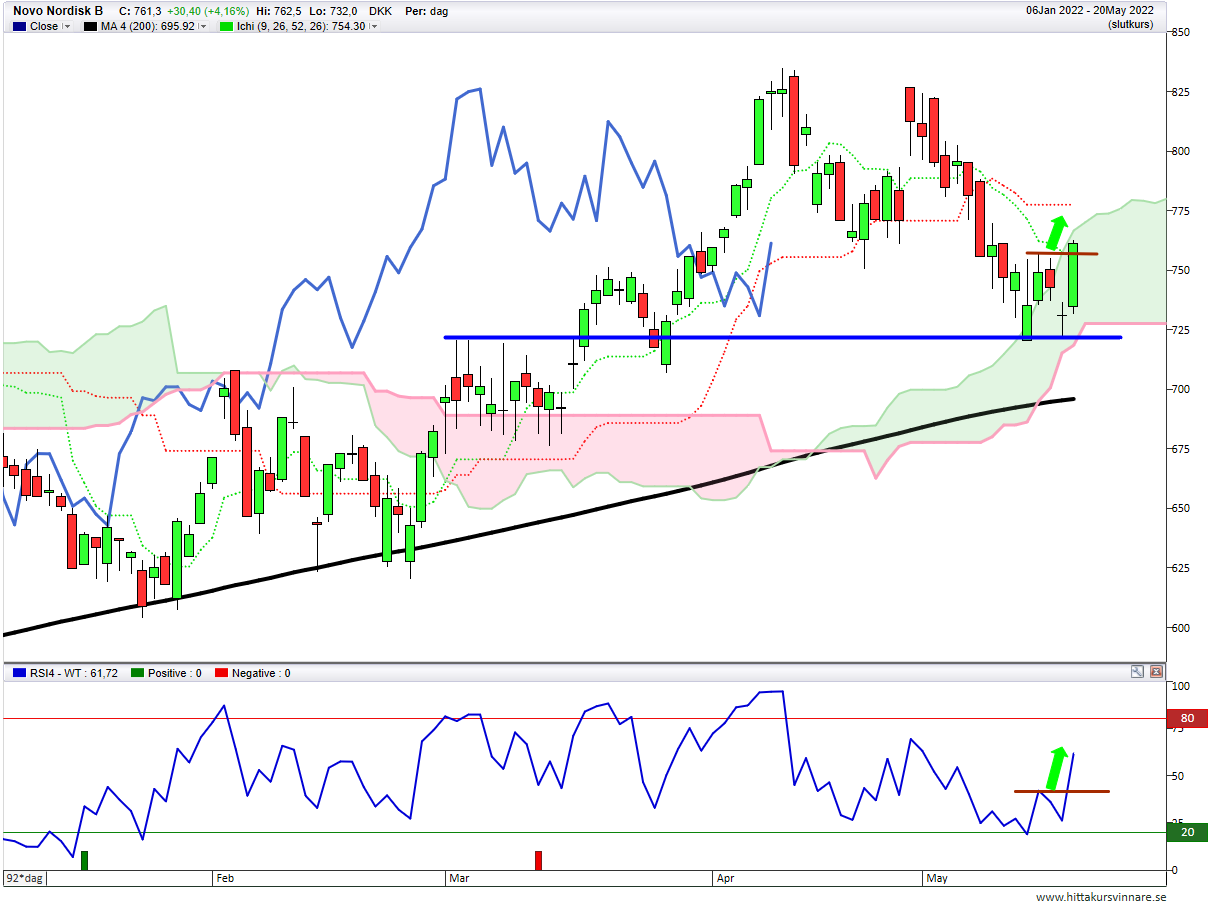1211x902 pixels.
Task: Click the Novo Nordisk B title
Action: 58,11
